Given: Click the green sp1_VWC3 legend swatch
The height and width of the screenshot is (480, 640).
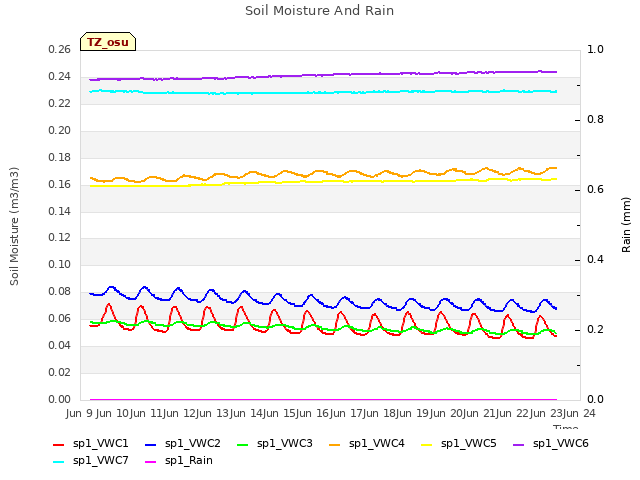Looking at the screenshot, I should pos(243,445).
